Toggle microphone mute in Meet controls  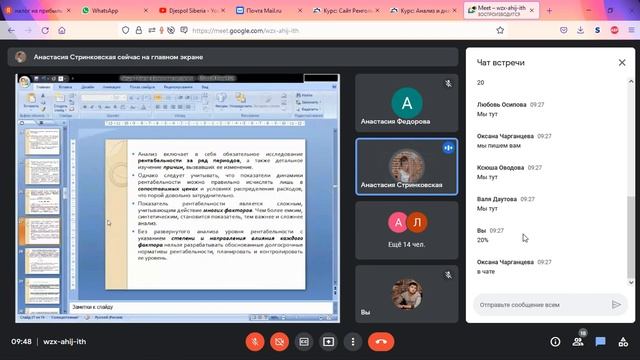point(255,342)
